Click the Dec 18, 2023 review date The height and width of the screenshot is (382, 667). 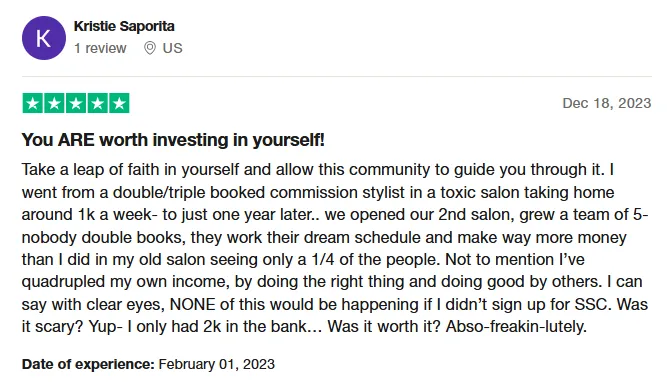click(607, 103)
